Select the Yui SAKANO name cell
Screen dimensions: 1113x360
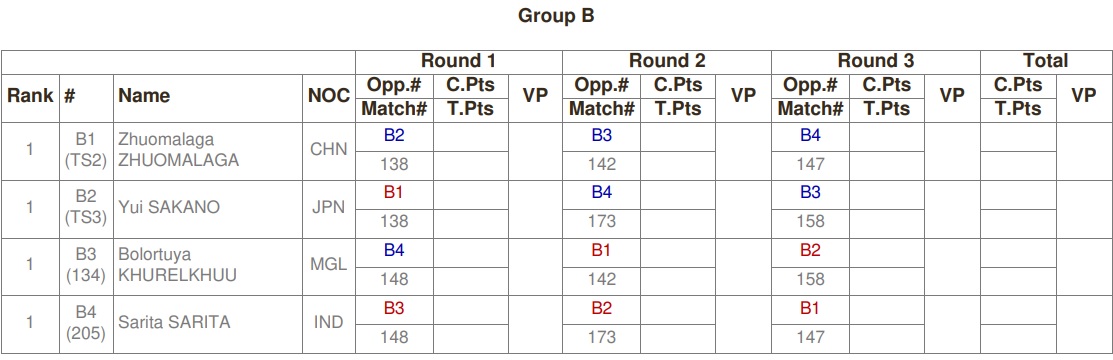click(208, 209)
